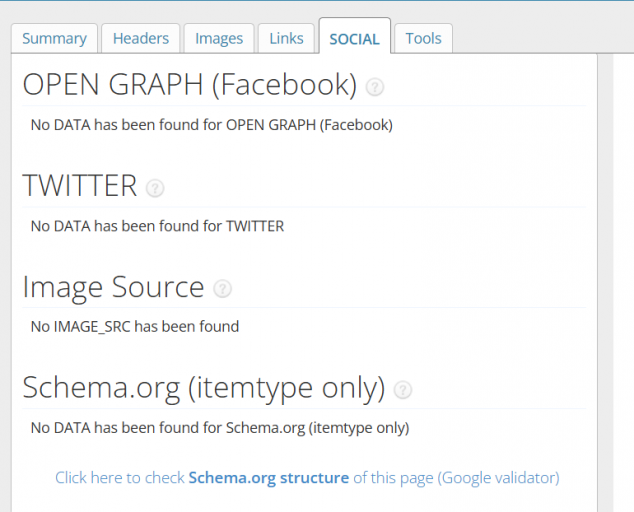Select the OPEN GRAPH (Facebook) heading
The width and height of the screenshot is (634, 512).
[x=190, y=84]
